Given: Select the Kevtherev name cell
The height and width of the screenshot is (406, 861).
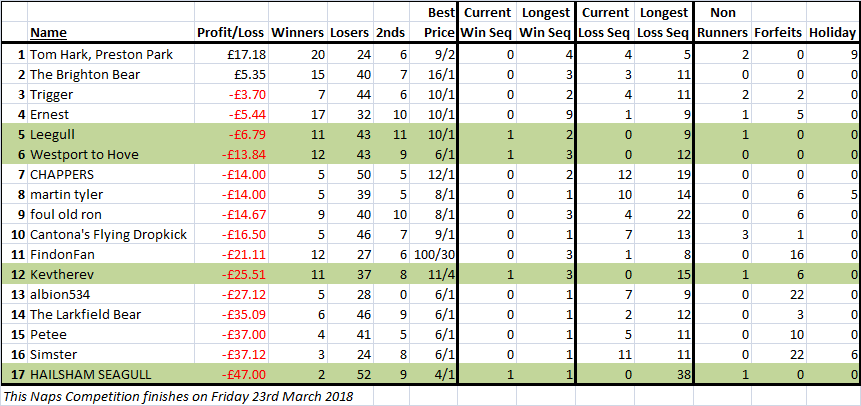Looking at the screenshot, I should click(111, 275).
